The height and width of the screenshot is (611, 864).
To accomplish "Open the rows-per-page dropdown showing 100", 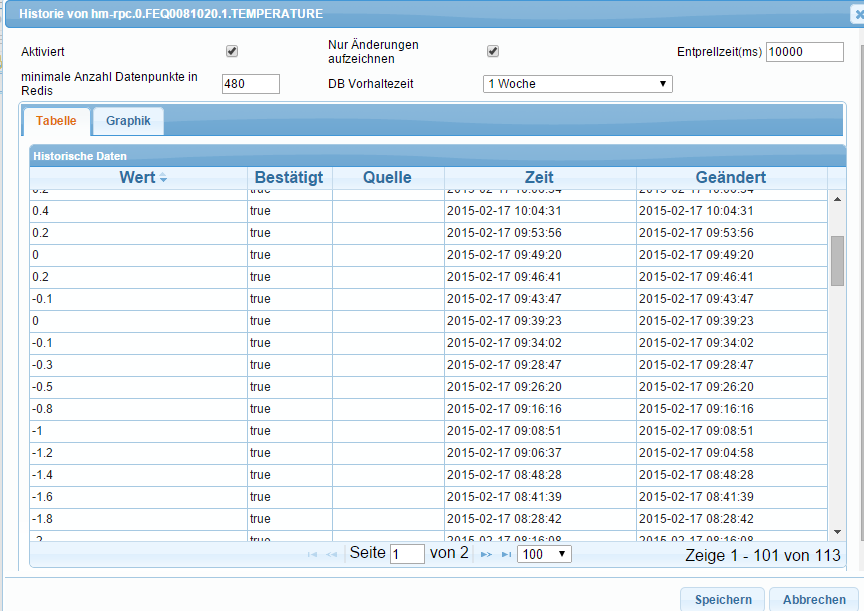I will [x=544, y=554].
